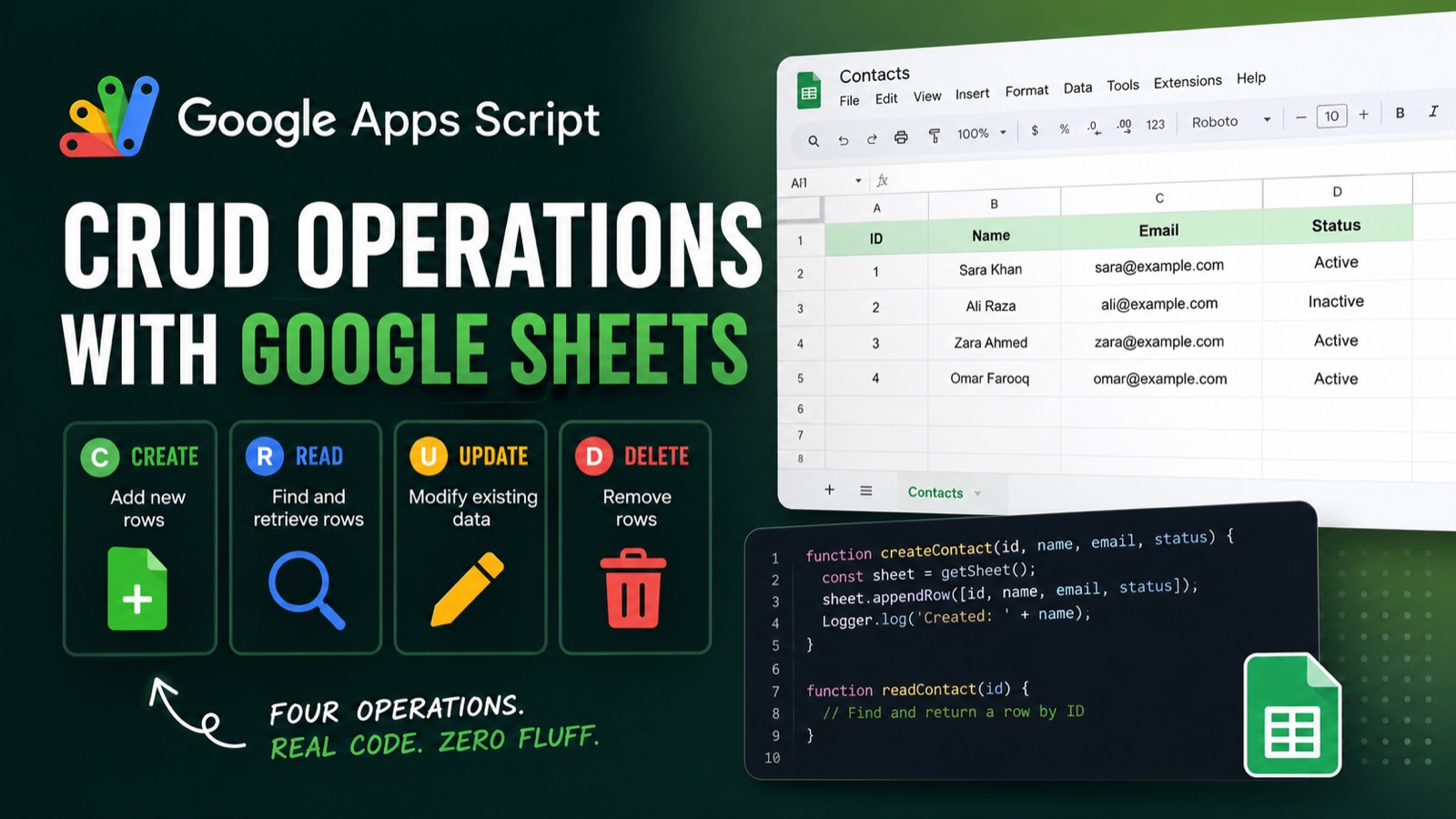The width and height of the screenshot is (1456, 819).
Task: Apply currency format with dollar icon
Action: pos(1035,131)
